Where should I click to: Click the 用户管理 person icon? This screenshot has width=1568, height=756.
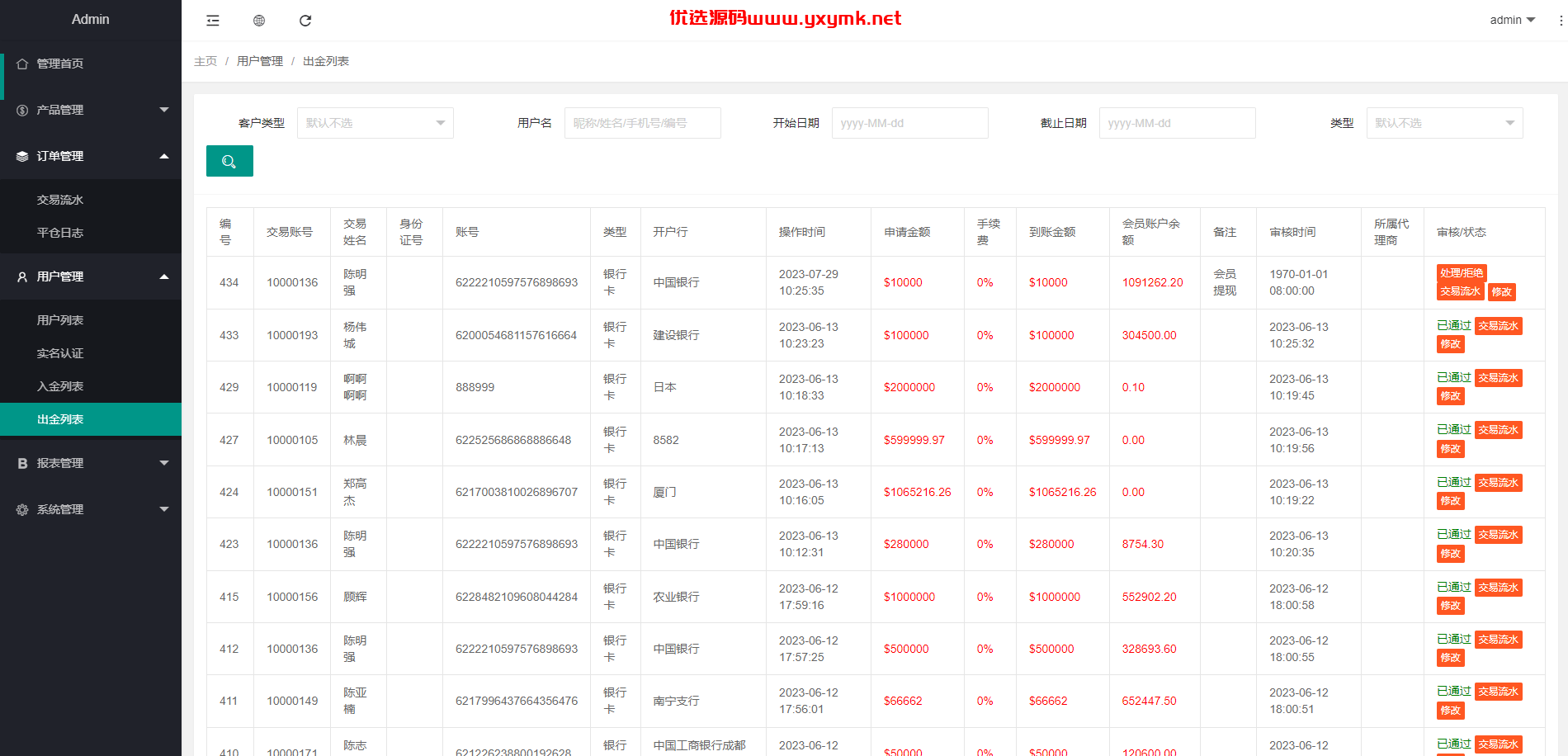22,276
